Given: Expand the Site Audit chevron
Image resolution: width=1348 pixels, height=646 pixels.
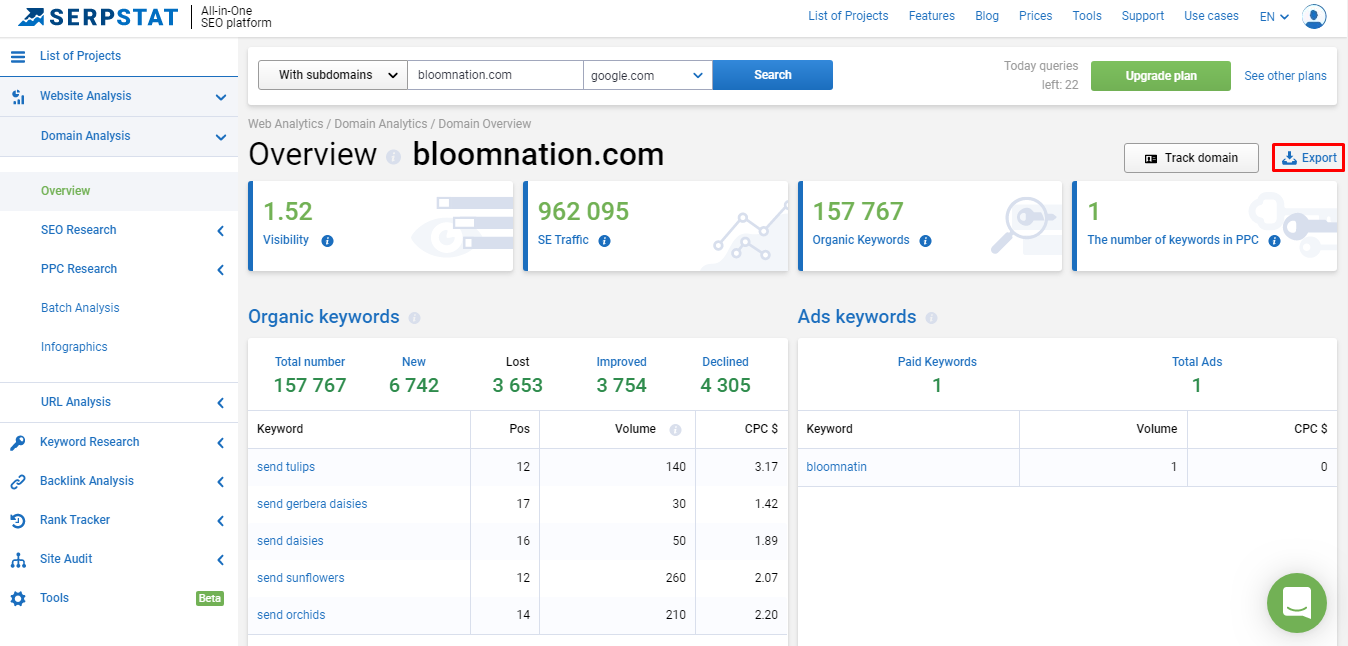Looking at the screenshot, I should pyautogui.click(x=221, y=559).
